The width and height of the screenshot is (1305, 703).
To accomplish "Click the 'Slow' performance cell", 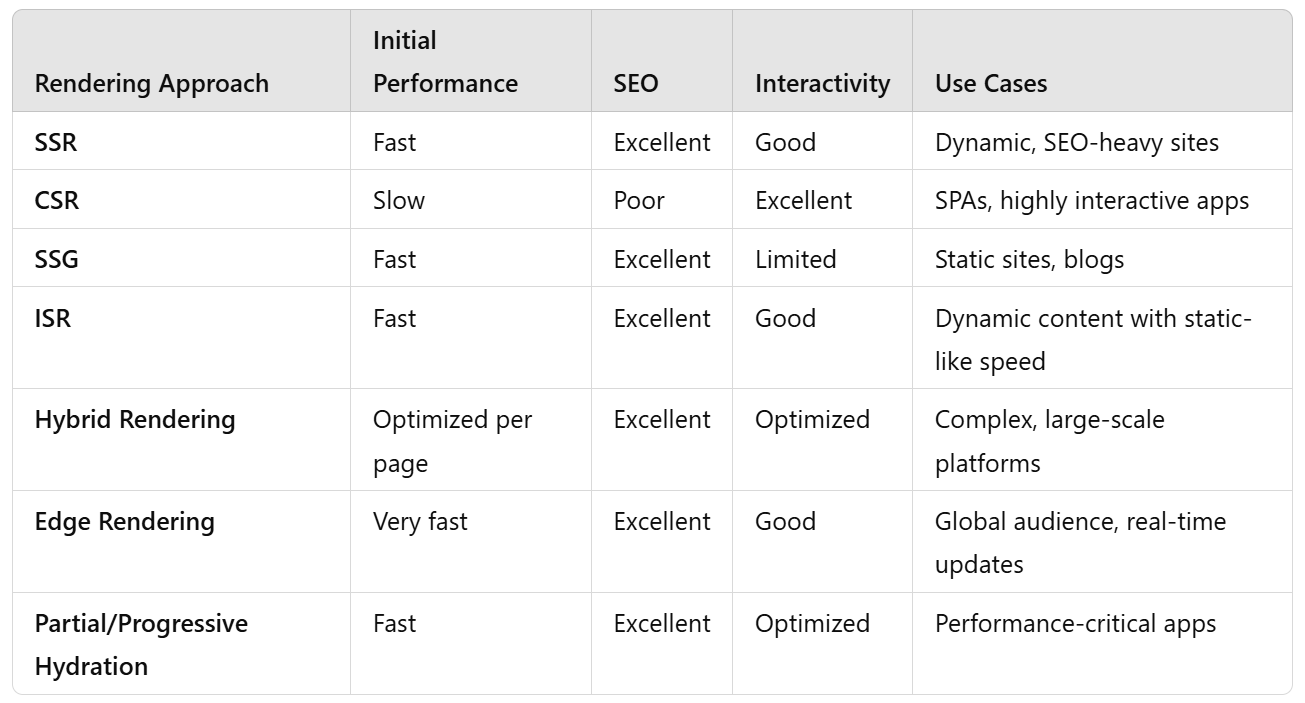I will click(x=399, y=200).
